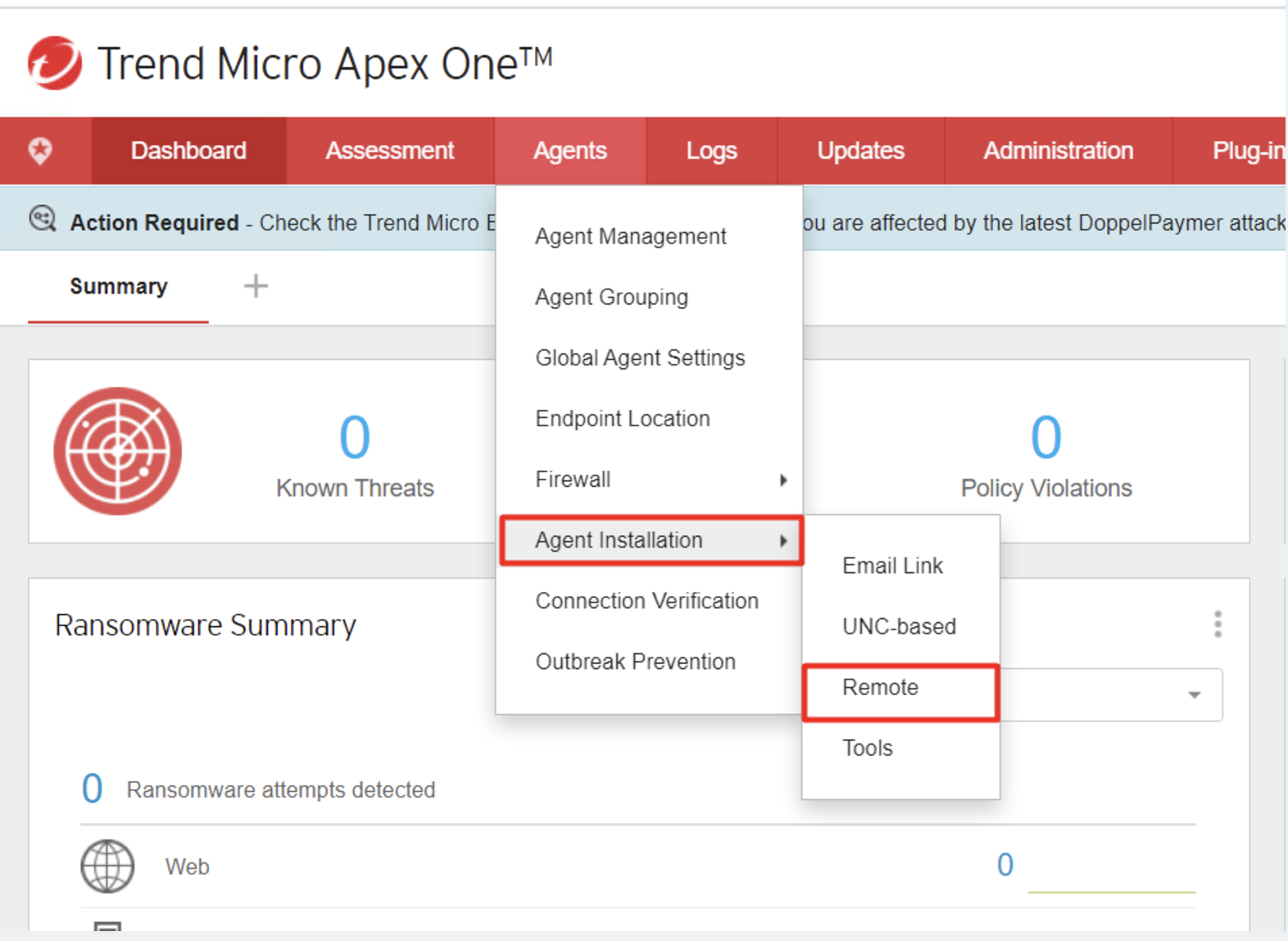Open the Administration menu
The image size is (1288, 941).
pos(1059,151)
